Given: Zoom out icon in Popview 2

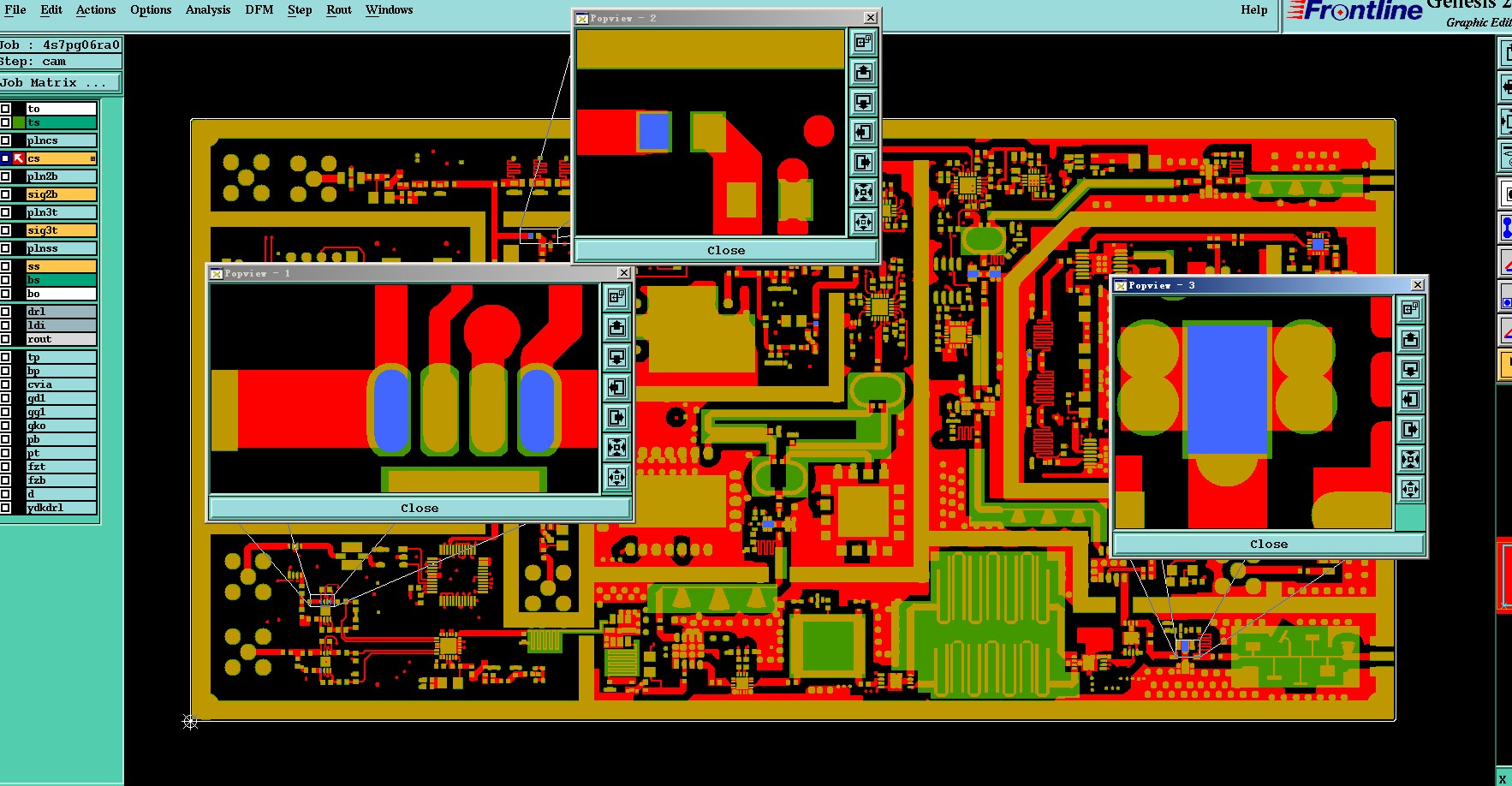Looking at the screenshot, I should click(x=863, y=222).
